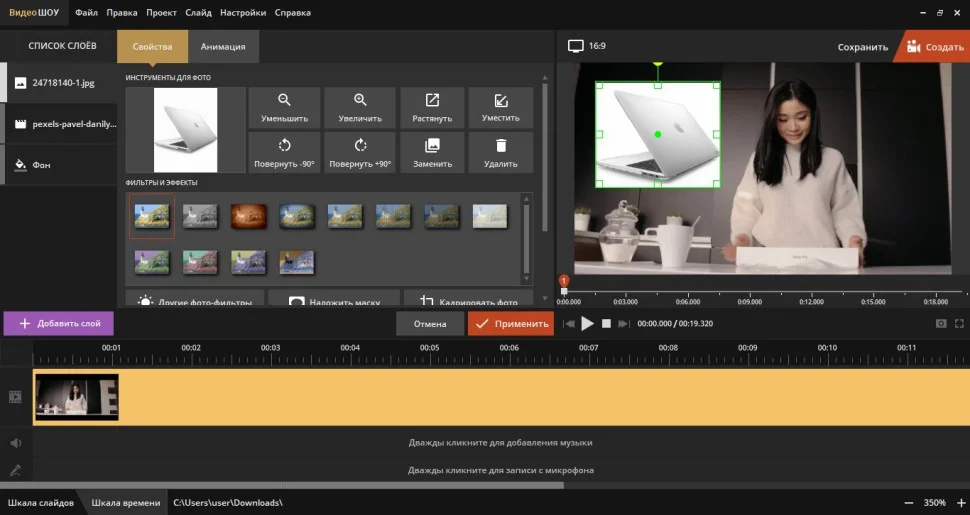Rotate photo with Повернуть +90°
The width and height of the screenshot is (970, 515).
click(x=360, y=152)
